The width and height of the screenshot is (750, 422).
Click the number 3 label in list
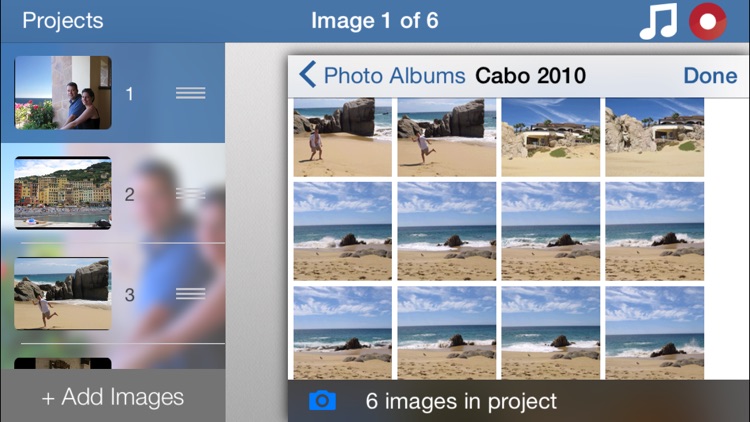[x=129, y=295]
